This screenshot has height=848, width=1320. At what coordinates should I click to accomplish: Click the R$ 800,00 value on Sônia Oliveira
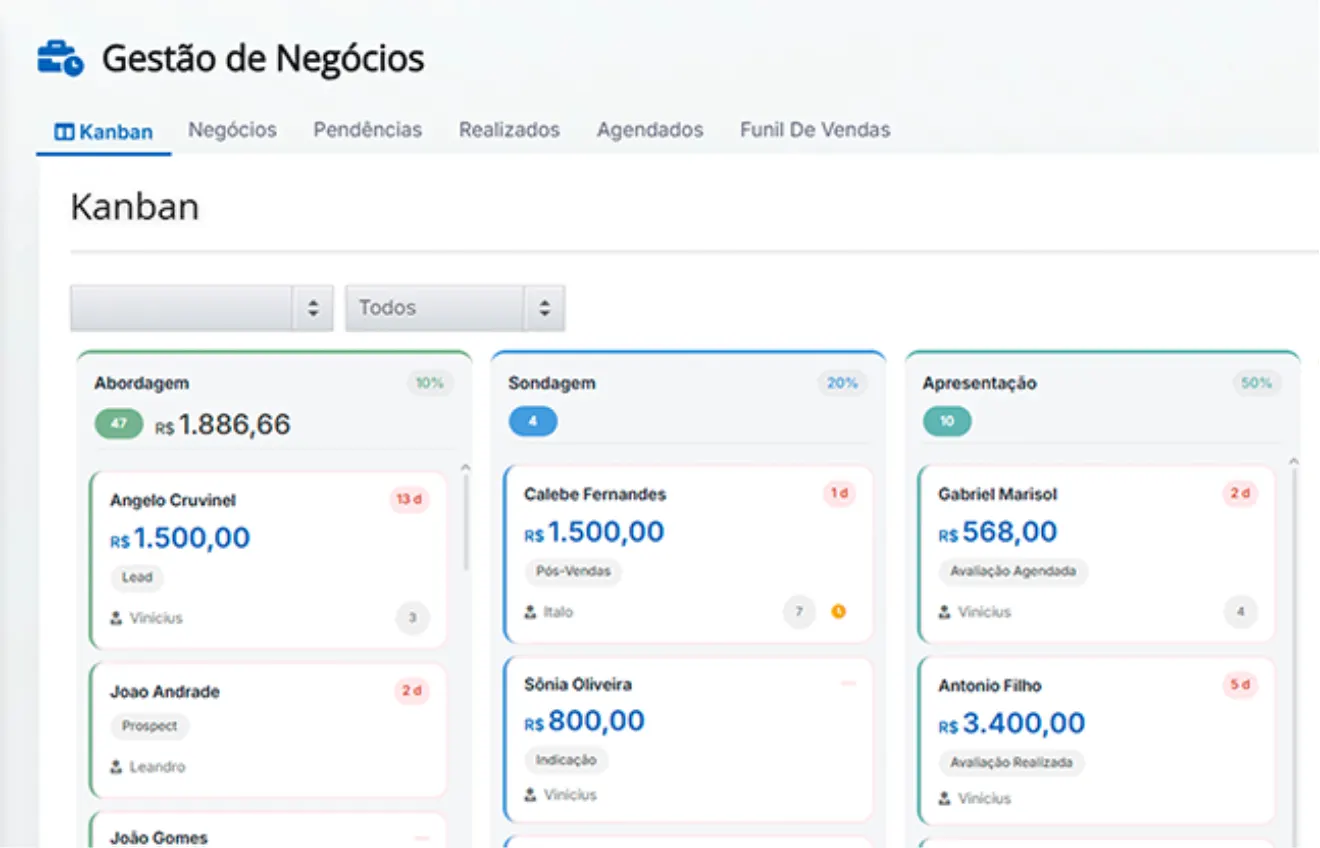[584, 721]
